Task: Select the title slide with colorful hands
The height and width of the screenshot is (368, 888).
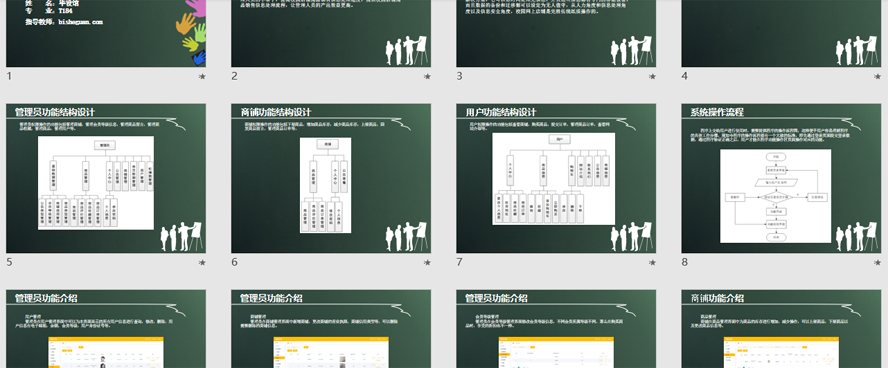Action: tap(106, 33)
